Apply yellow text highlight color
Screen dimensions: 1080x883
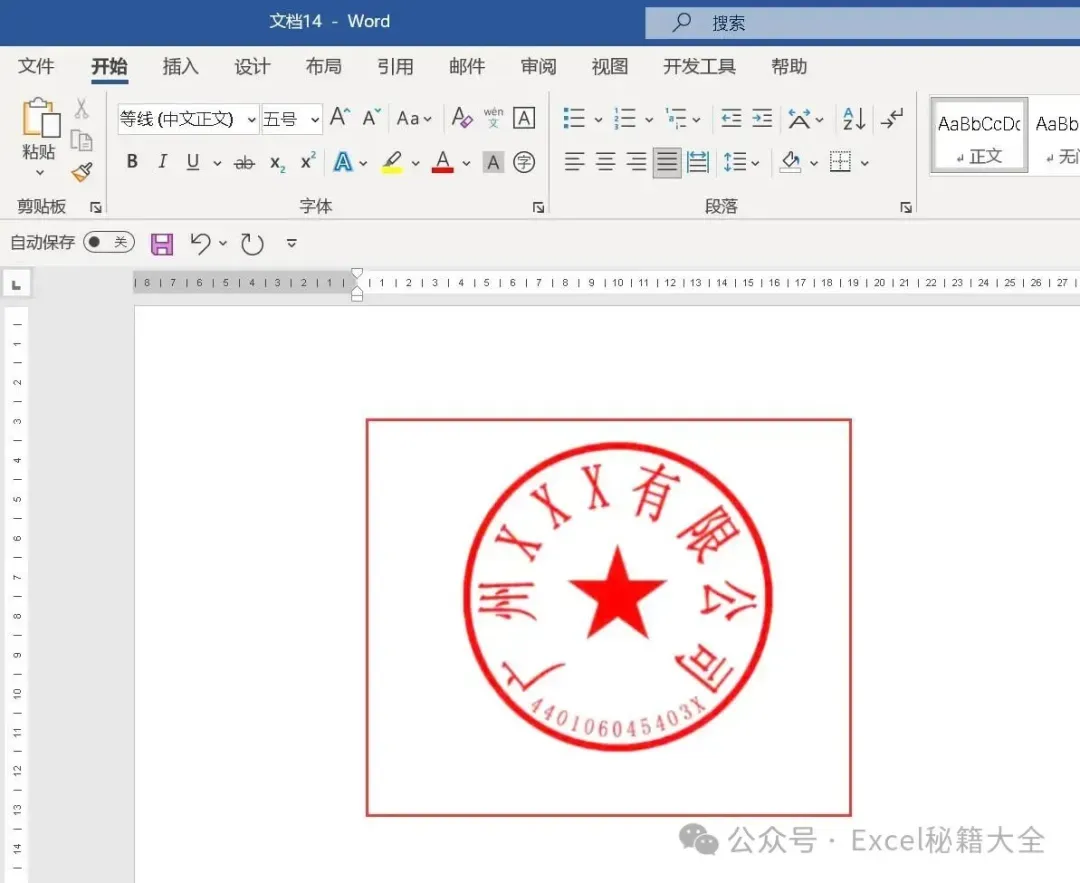click(x=392, y=163)
